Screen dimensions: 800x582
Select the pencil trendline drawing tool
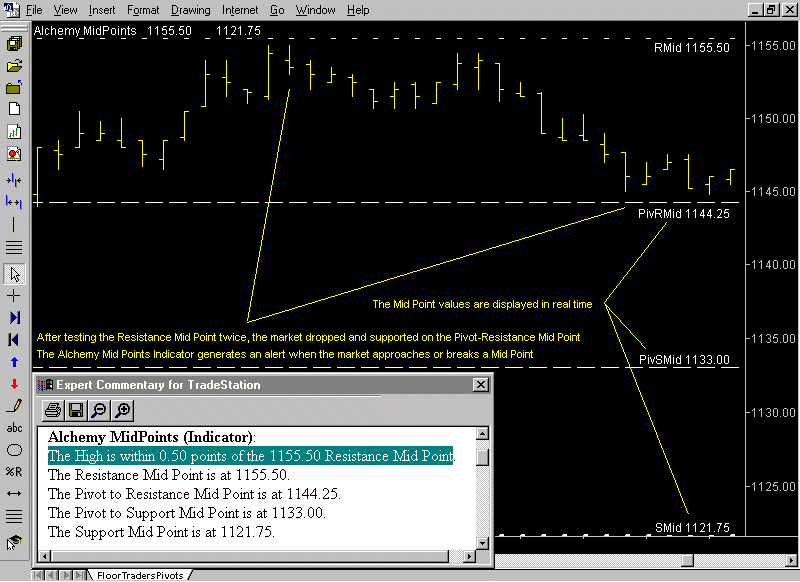pyautogui.click(x=14, y=406)
